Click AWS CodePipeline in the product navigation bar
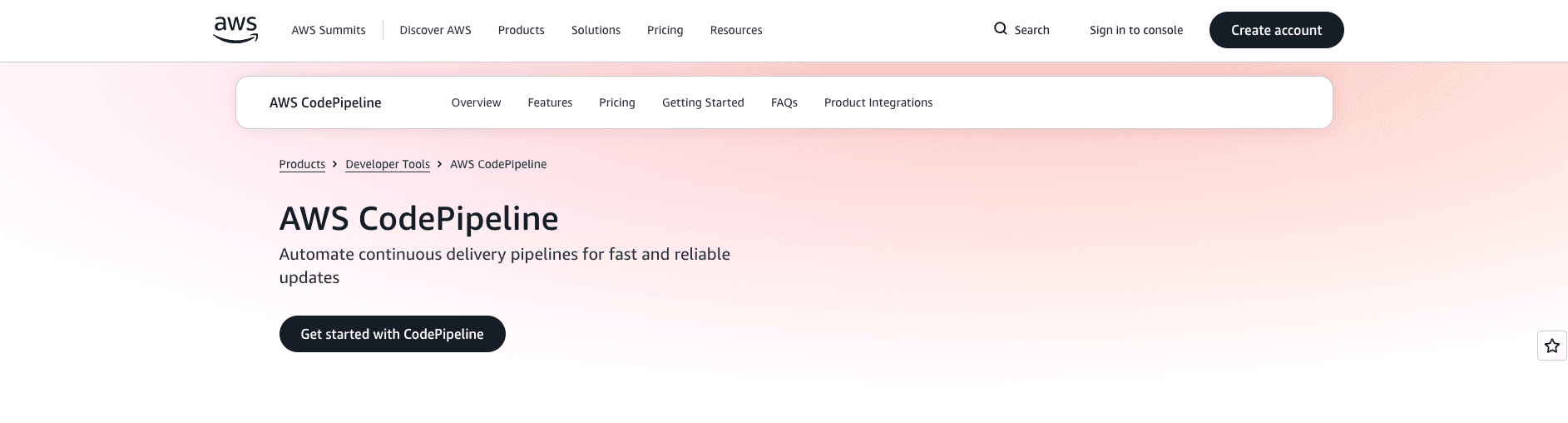Viewport: 1568px width, 423px height. click(x=325, y=102)
